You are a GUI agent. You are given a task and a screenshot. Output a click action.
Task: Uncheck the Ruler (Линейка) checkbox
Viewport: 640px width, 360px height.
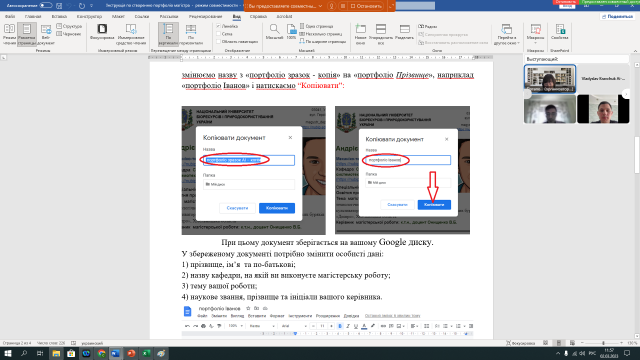218,26
